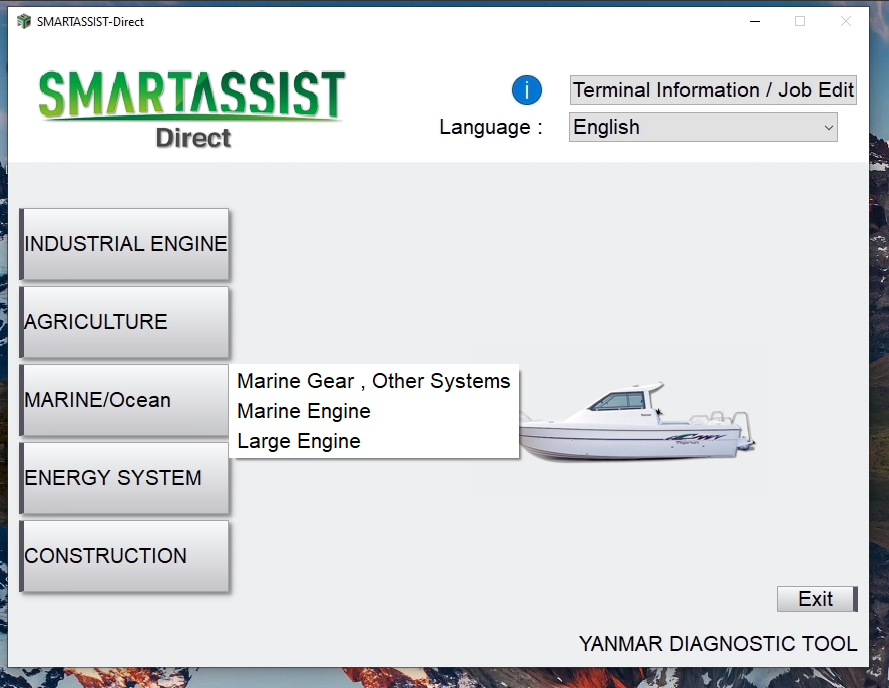
Task: Select the INDUSTRIAL ENGINE category
Action: 124,243
